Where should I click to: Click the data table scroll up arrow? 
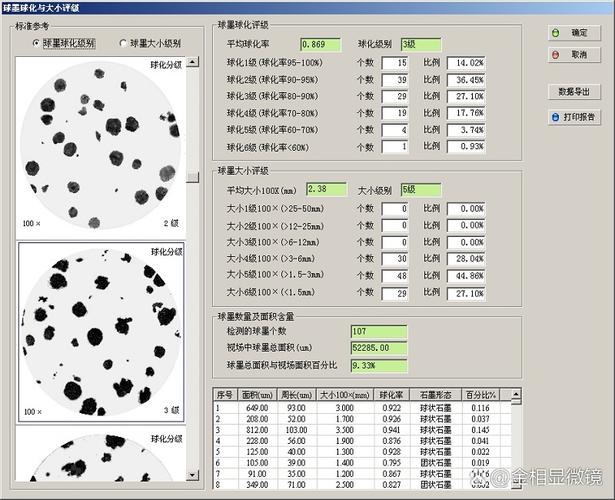[516, 394]
